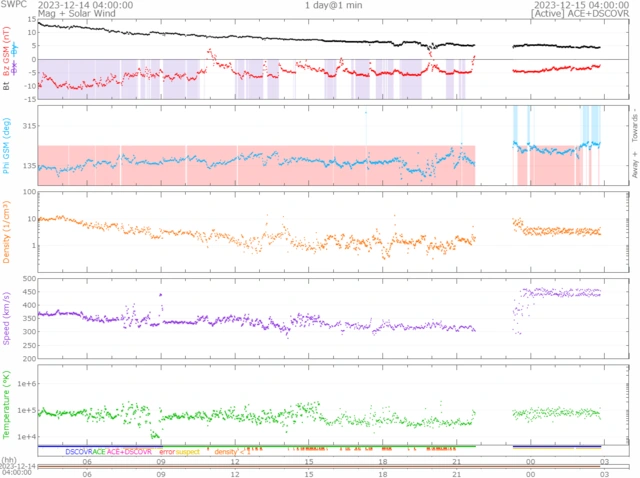The width and height of the screenshot is (640, 478).
Task: Click the 21 hour tick on time axis
Action: tap(456, 461)
